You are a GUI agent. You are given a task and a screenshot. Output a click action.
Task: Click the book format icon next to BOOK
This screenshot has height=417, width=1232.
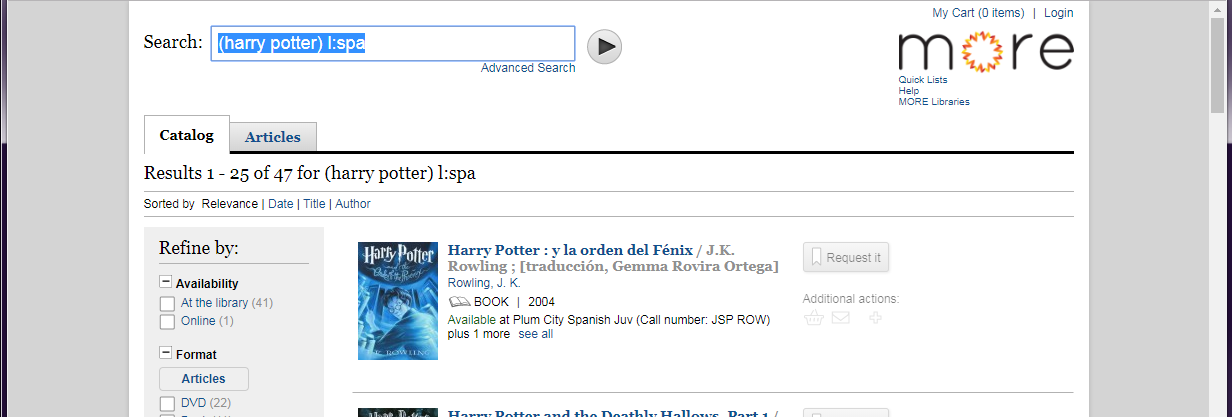[x=459, y=302]
